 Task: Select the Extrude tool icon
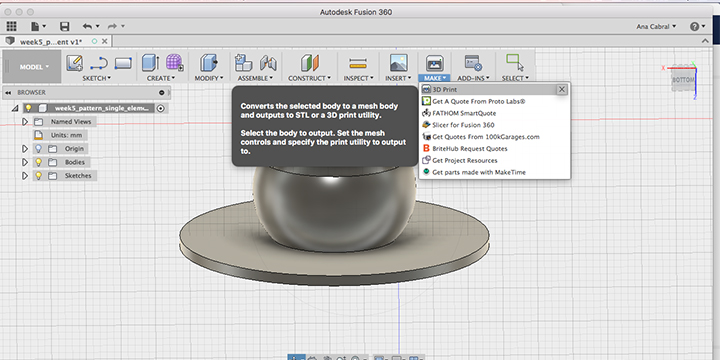tap(150, 63)
